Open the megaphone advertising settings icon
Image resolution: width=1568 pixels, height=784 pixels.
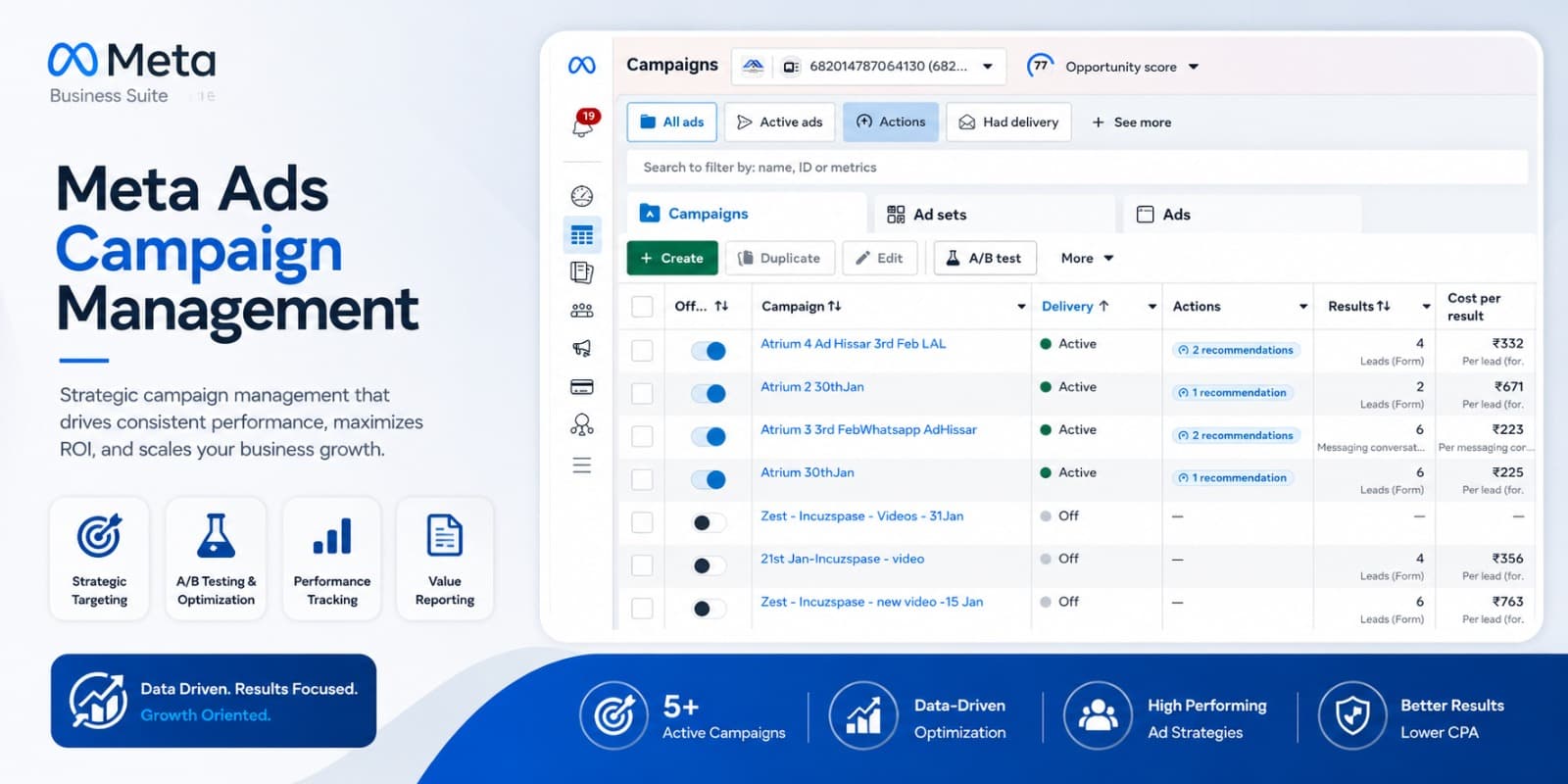pos(582,348)
